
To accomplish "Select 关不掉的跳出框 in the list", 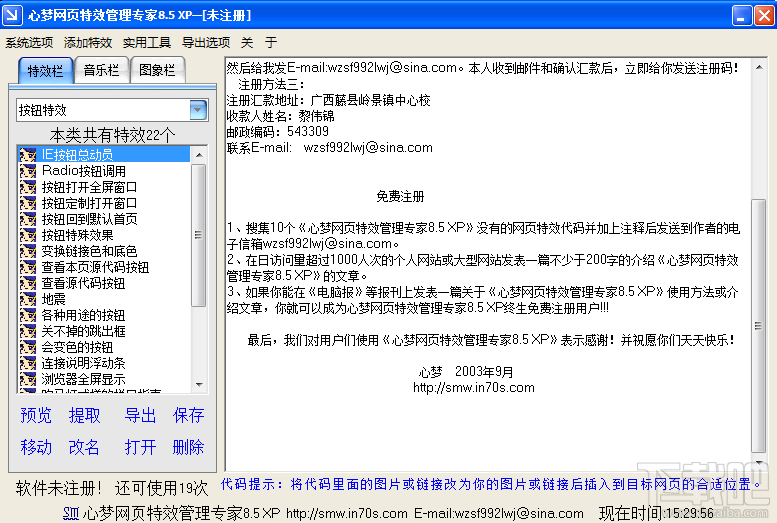I will (x=104, y=331).
